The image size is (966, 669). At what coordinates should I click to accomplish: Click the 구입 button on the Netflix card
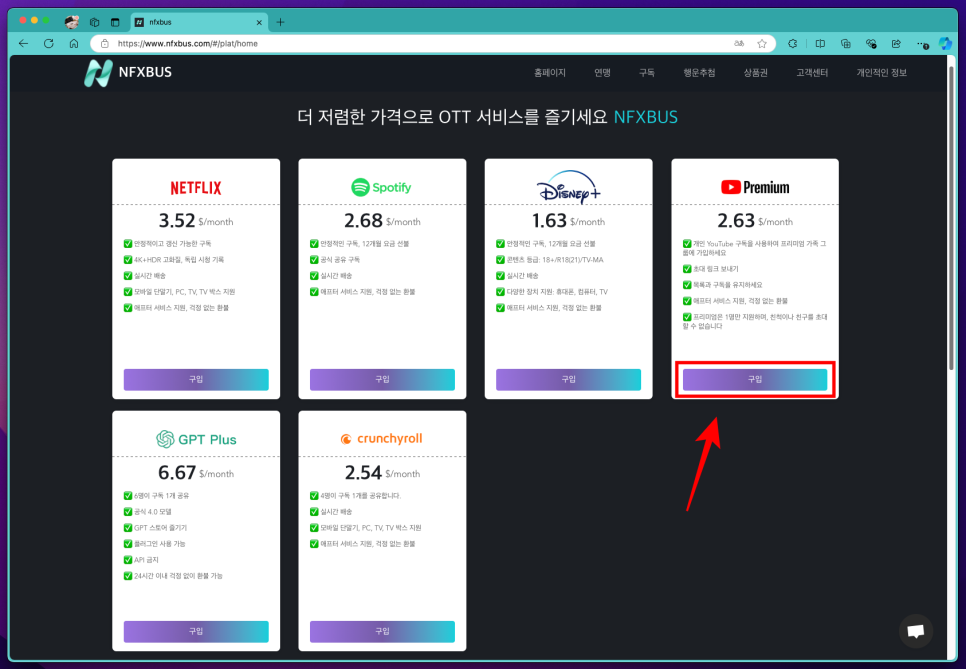pyautogui.click(x=196, y=379)
